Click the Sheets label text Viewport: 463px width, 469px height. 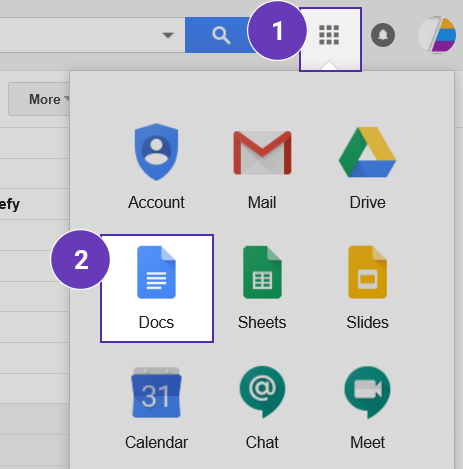[x=262, y=322]
